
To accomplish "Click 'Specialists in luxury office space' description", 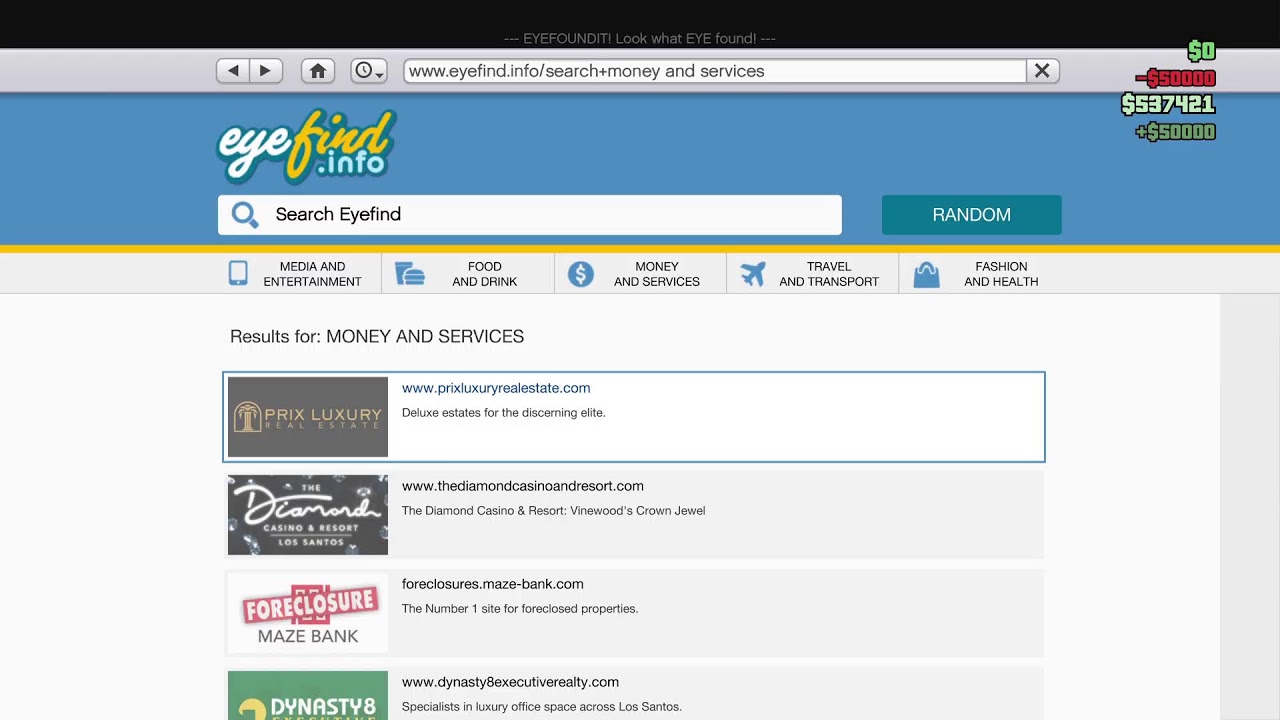I will coord(542,707).
